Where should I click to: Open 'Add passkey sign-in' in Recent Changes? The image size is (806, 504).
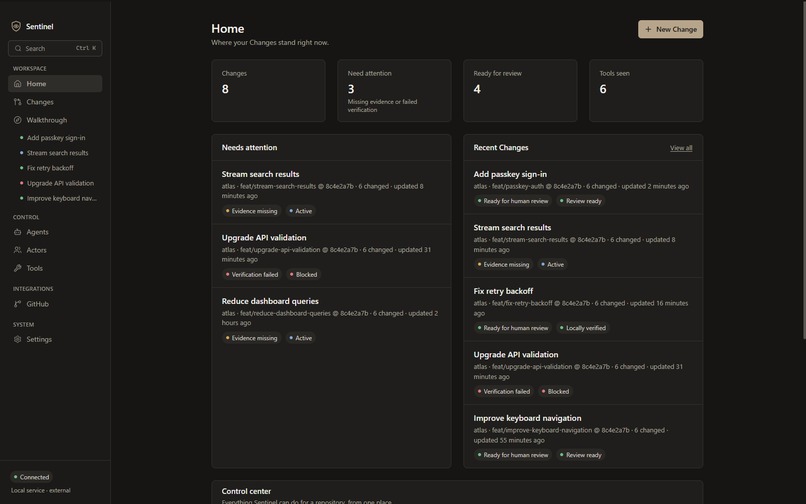(583, 187)
